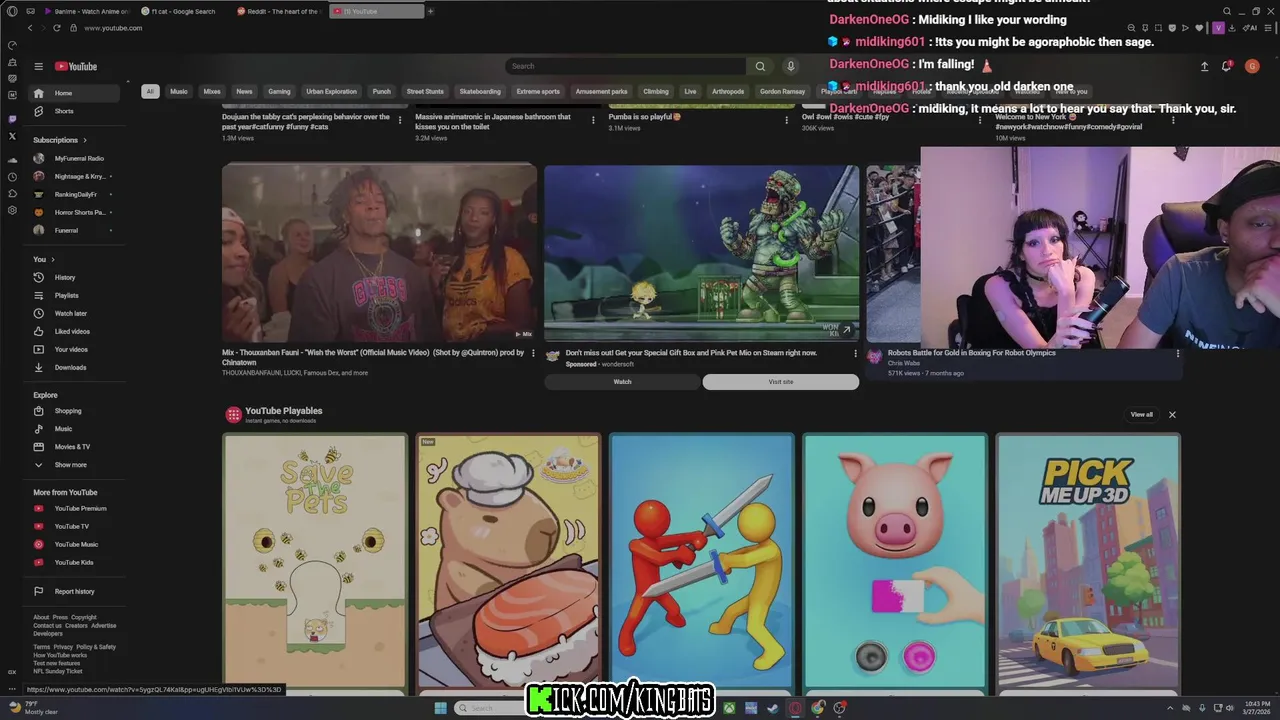This screenshot has height=720, width=1280.
Task: Open new browser tab plus button
Action: 430,11
